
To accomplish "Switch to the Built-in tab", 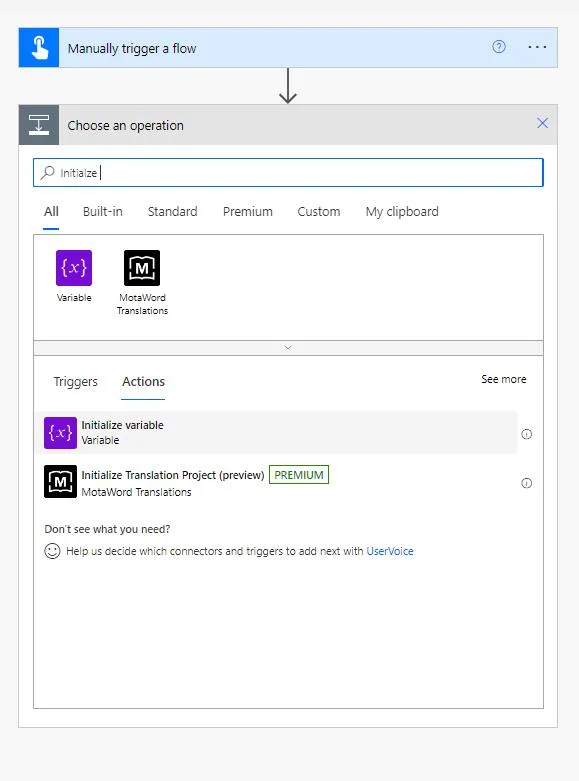I will pyautogui.click(x=103, y=212).
